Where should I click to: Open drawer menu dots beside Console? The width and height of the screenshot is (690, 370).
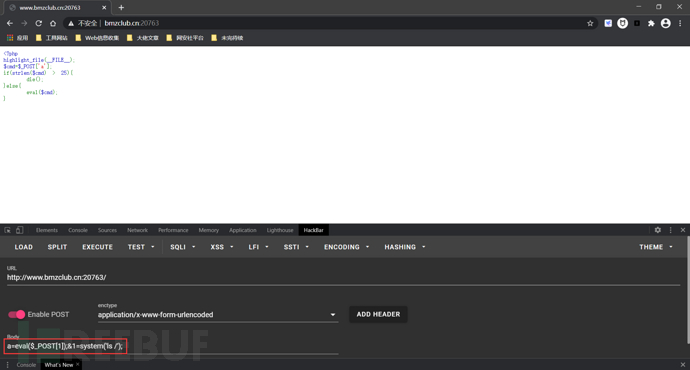(x=7, y=365)
